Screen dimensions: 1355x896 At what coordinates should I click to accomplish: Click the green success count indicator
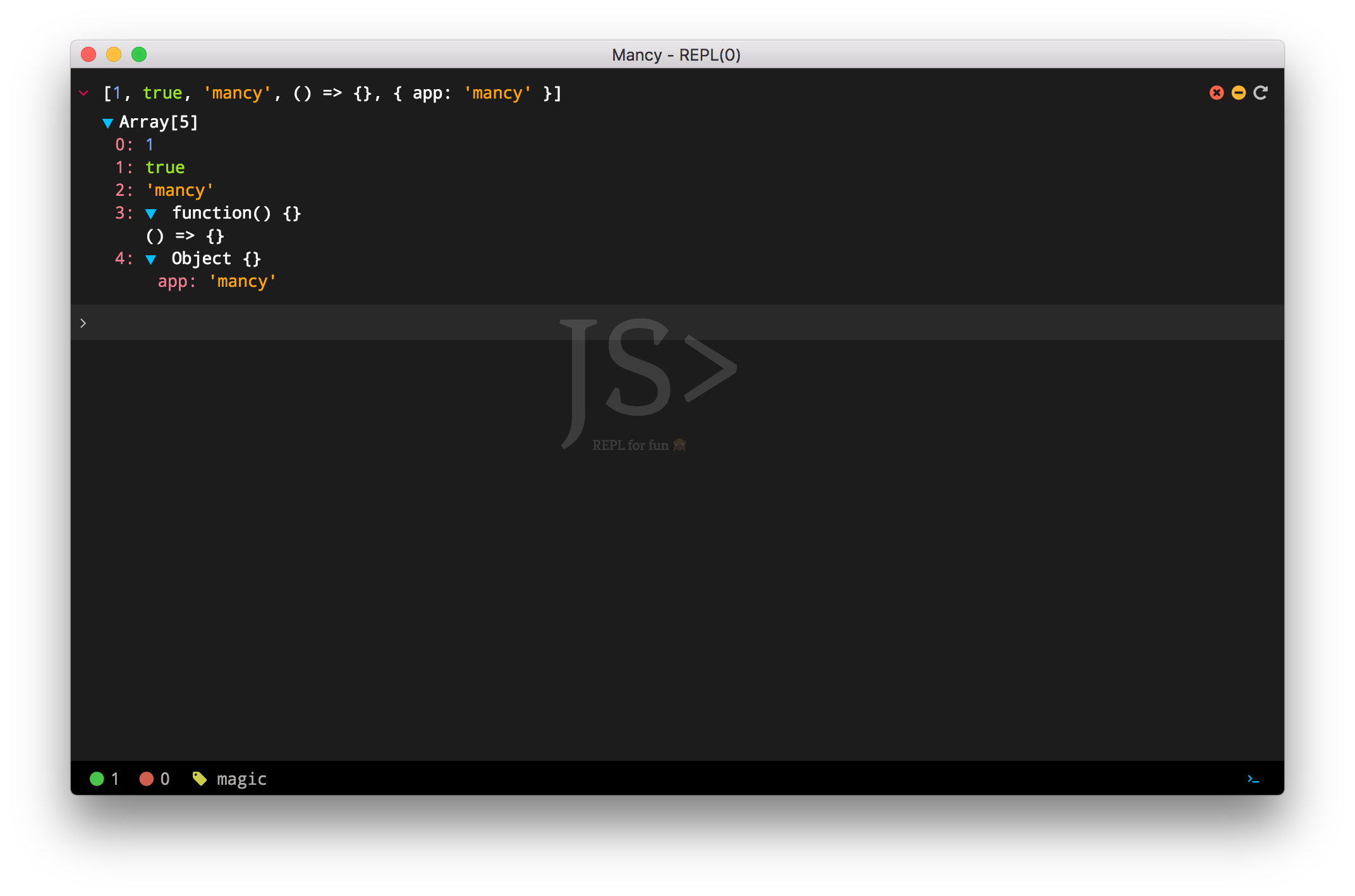pos(97,778)
